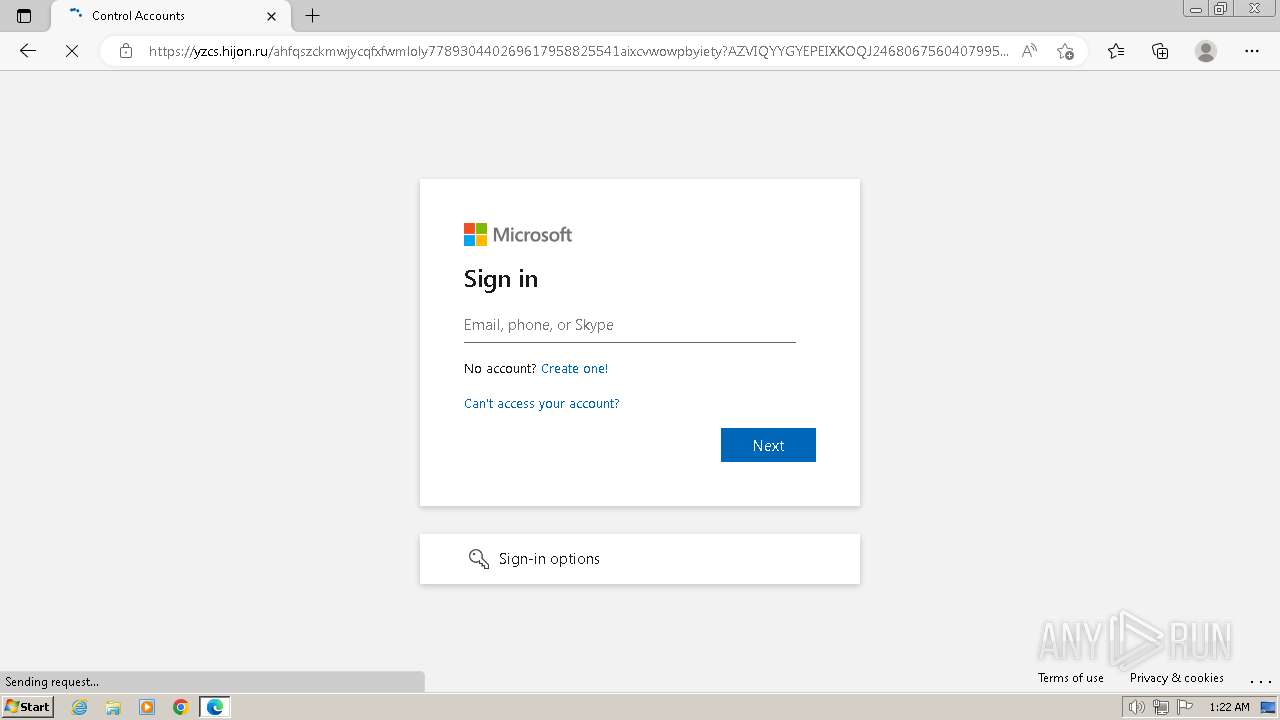Open a new browser tab
1280x720 pixels.
[313, 16]
